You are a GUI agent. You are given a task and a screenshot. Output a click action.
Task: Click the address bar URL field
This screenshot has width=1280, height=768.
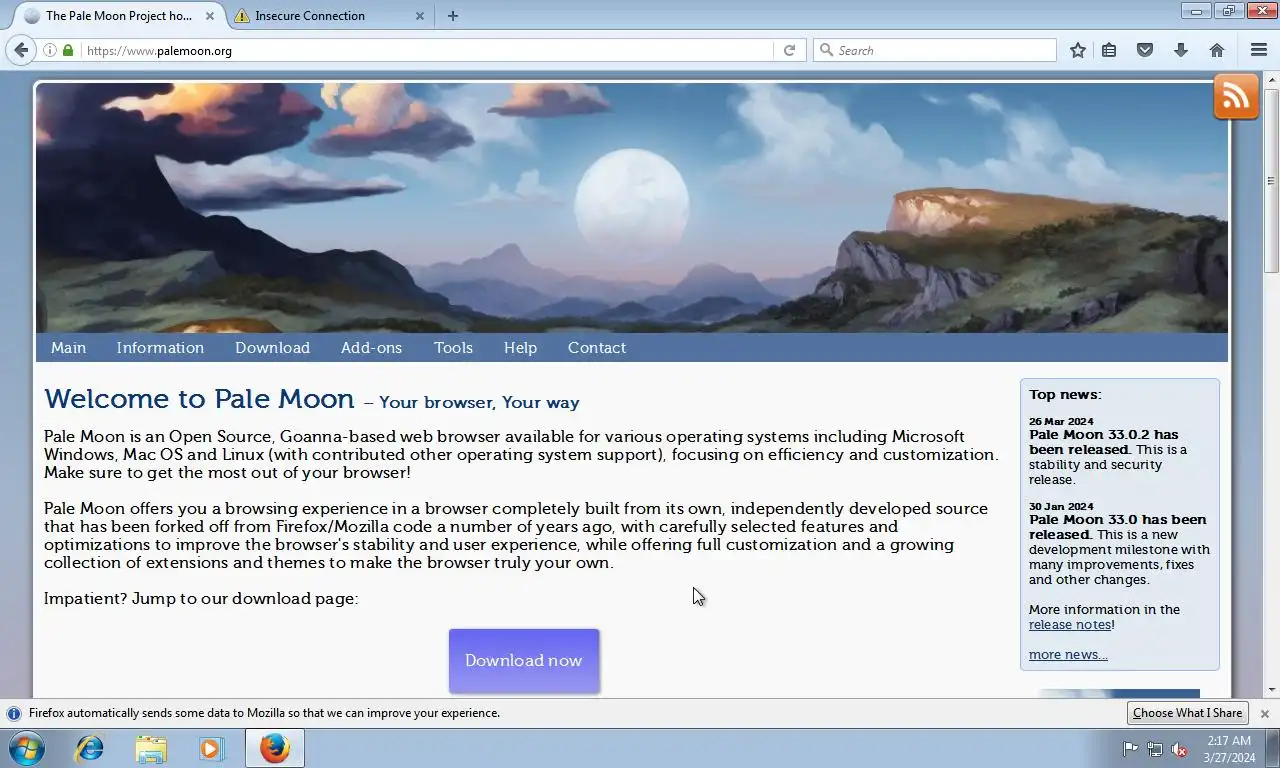[x=427, y=50]
